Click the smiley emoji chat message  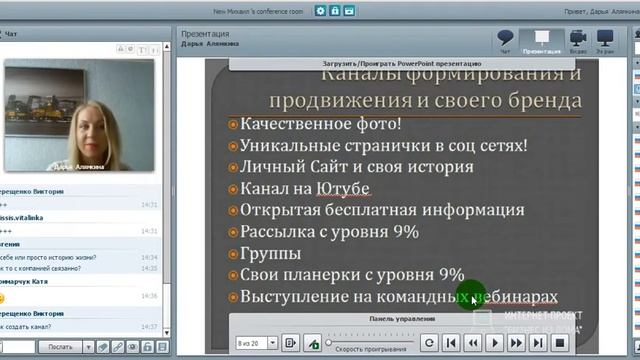click(2, 298)
